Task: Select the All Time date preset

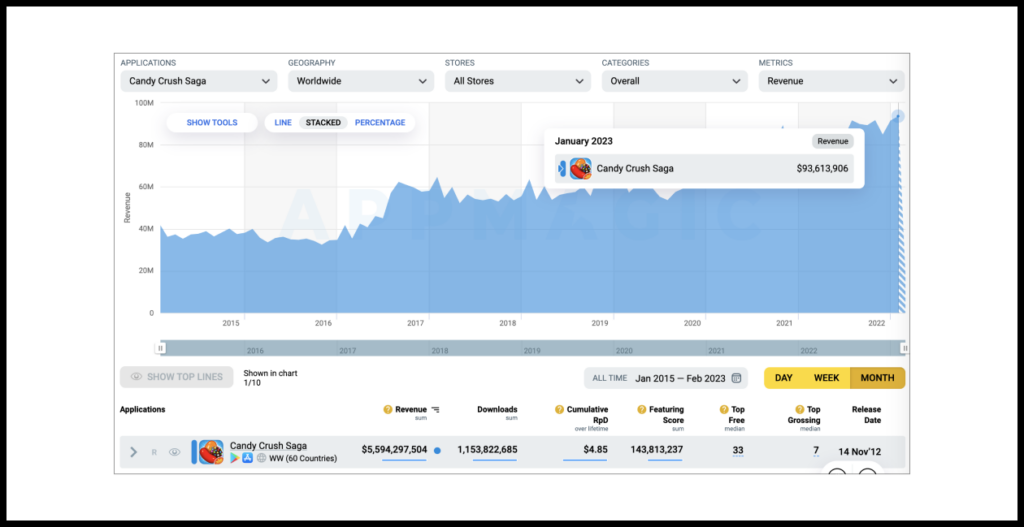Action: [x=609, y=378]
